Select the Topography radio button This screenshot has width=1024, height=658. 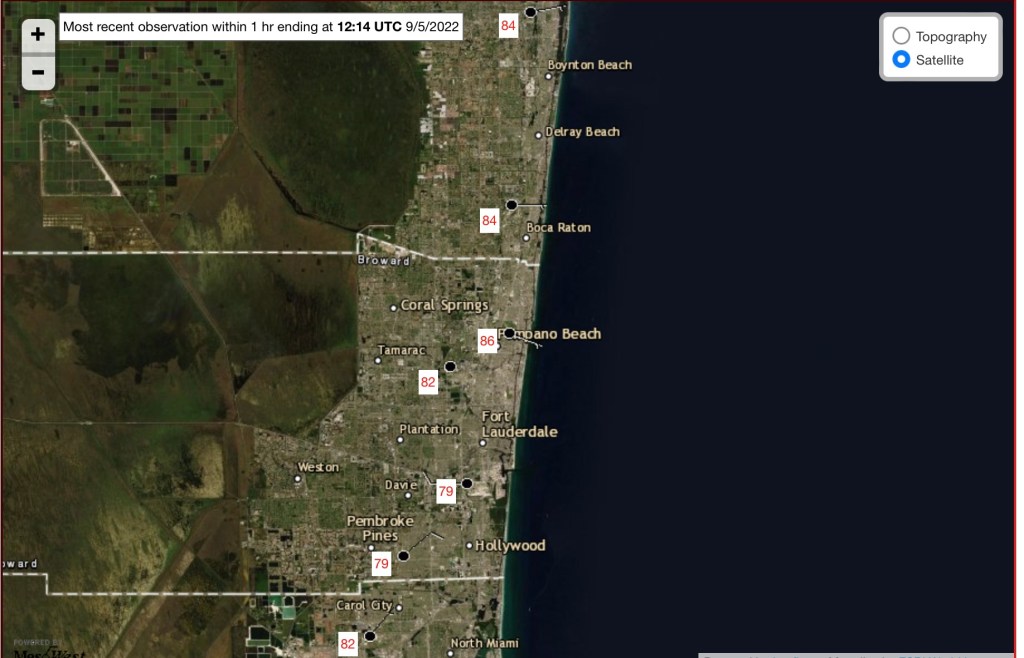(x=901, y=36)
